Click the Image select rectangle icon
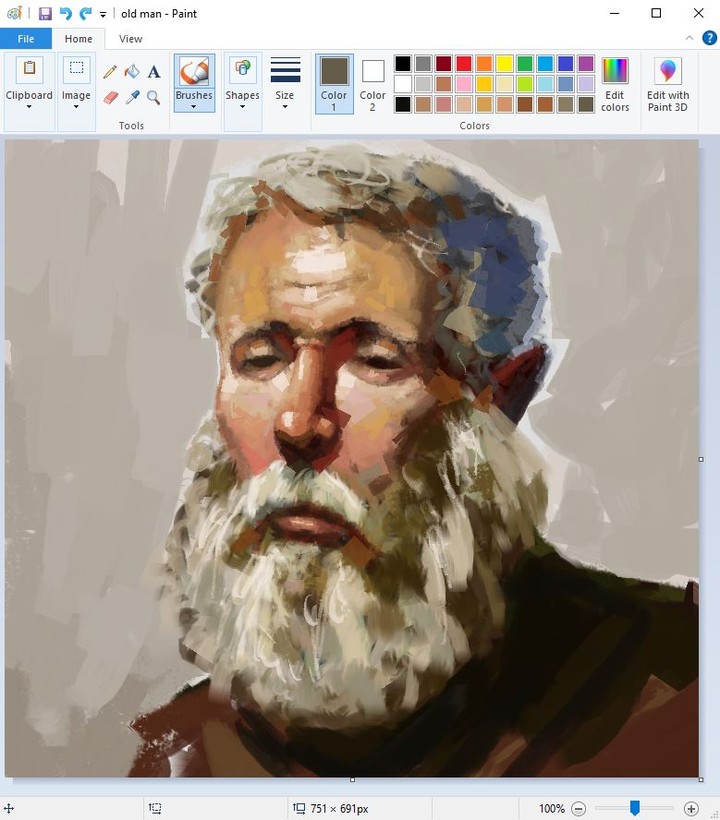The image size is (720, 820). click(x=76, y=70)
